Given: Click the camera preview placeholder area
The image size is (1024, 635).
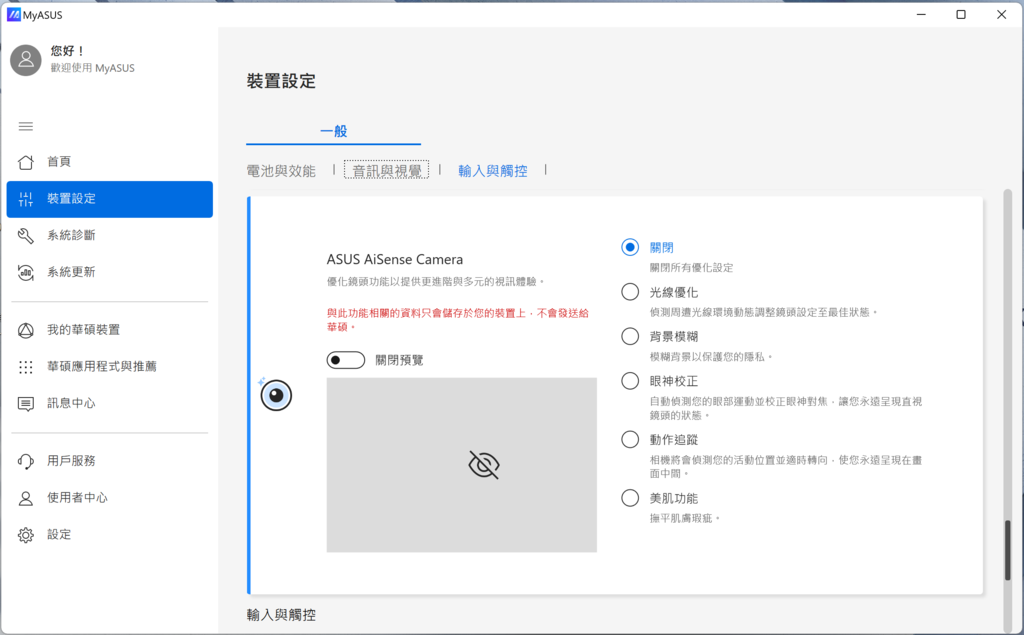Looking at the screenshot, I should point(462,464).
